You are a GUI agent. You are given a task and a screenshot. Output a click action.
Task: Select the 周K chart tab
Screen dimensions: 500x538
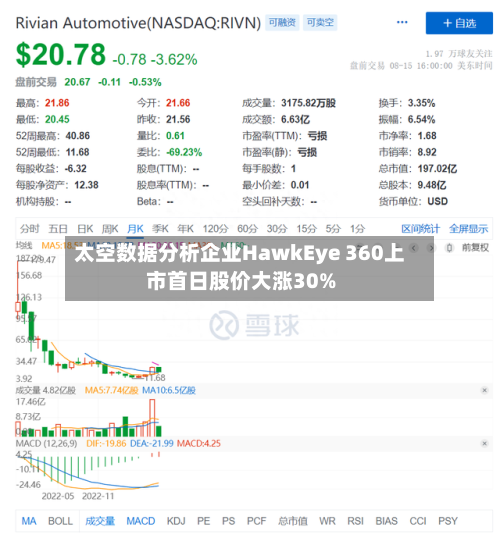pos(110,229)
